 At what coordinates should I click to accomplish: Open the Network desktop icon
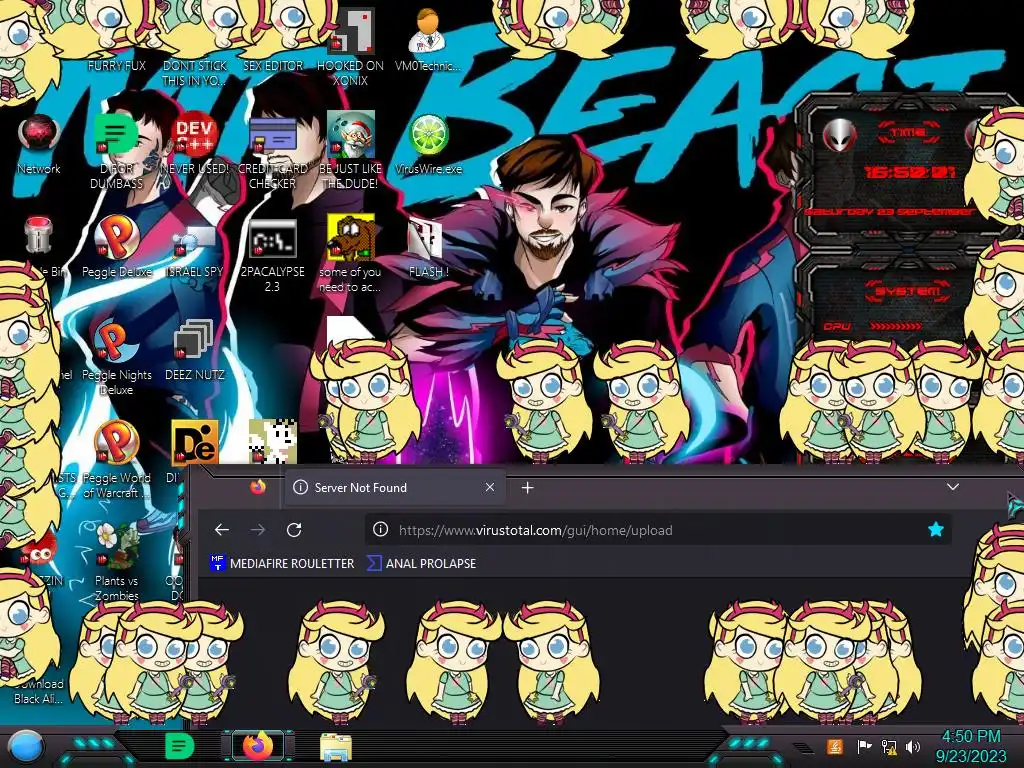coord(39,135)
